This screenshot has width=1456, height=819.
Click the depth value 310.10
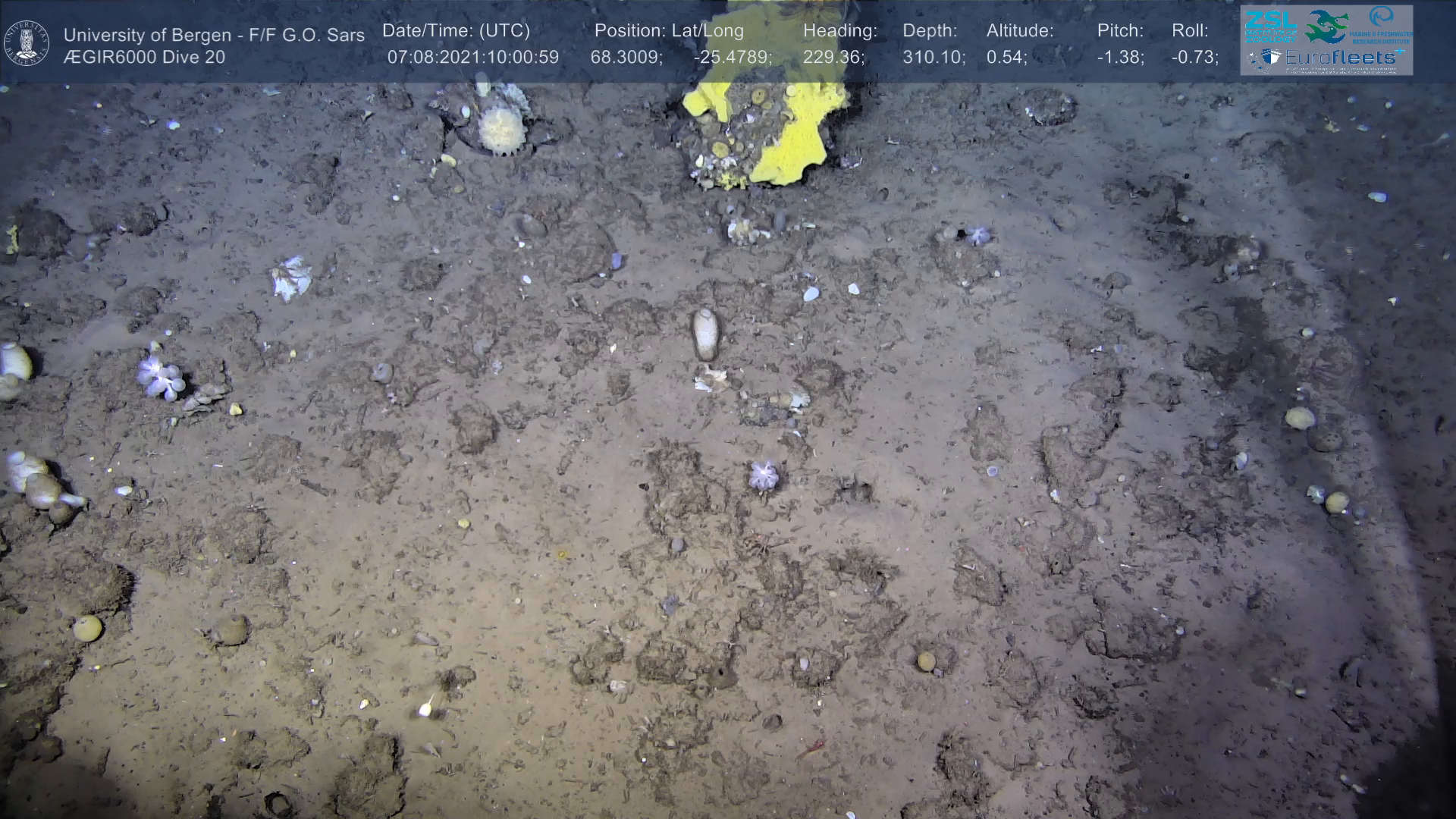coord(934,58)
